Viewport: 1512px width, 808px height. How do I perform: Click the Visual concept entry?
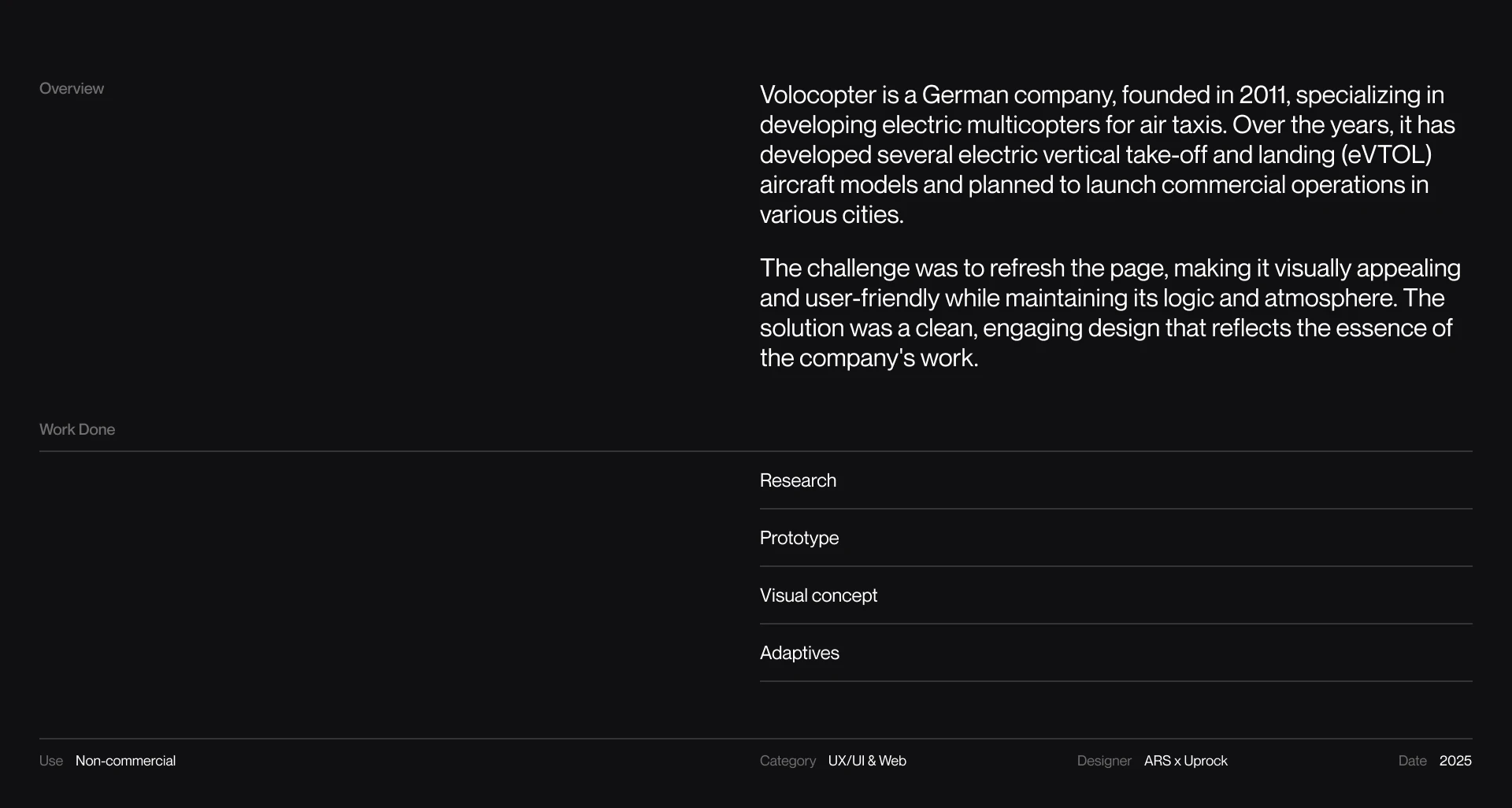pos(818,595)
